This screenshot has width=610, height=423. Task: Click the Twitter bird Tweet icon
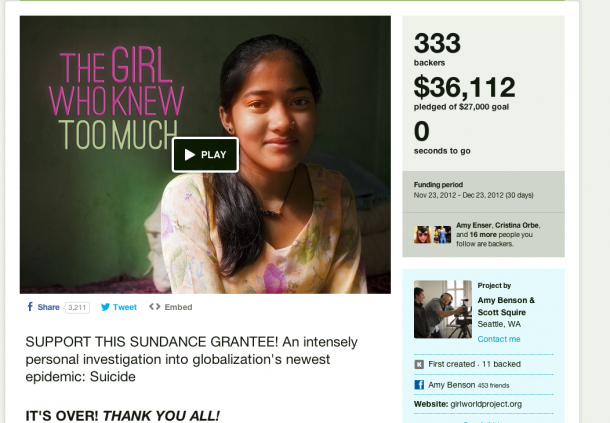pos(105,307)
